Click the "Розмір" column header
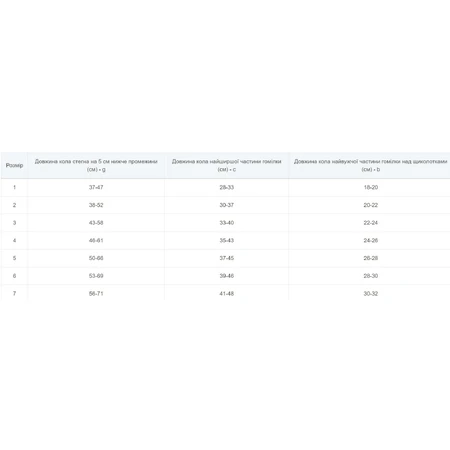The height and width of the screenshot is (450, 450). click(x=14, y=165)
